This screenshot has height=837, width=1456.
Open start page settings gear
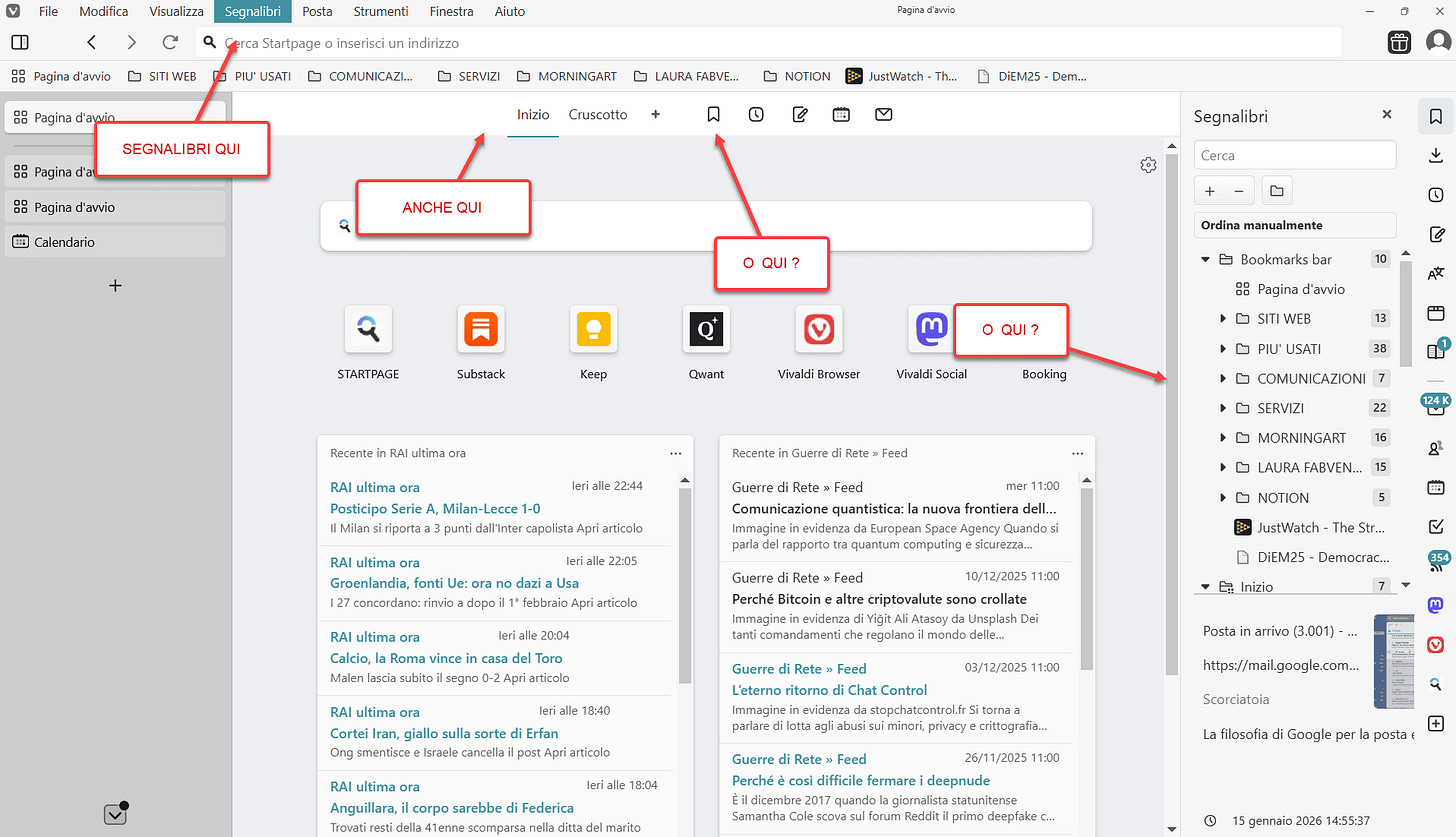(x=1148, y=165)
